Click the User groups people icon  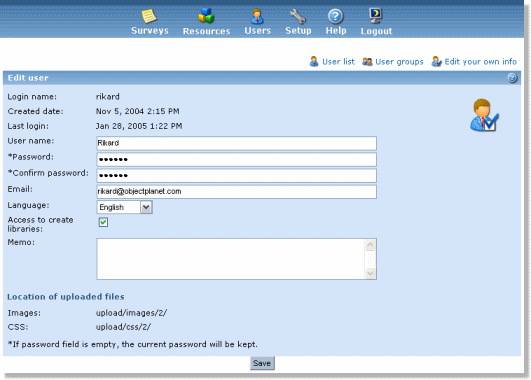tap(367, 62)
